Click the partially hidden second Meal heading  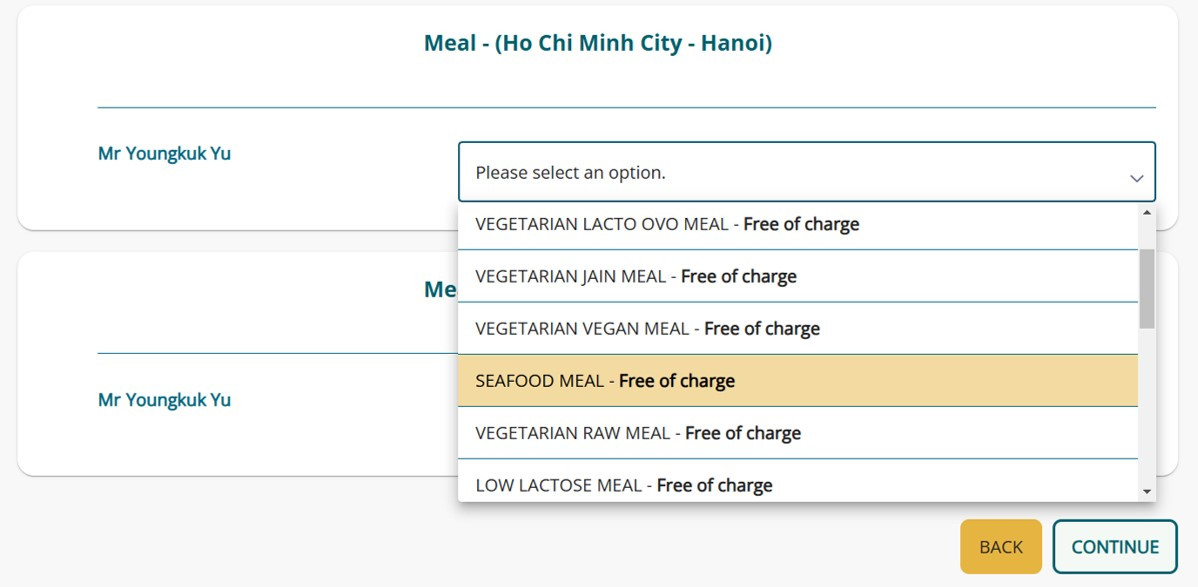click(x=440, y=289)
